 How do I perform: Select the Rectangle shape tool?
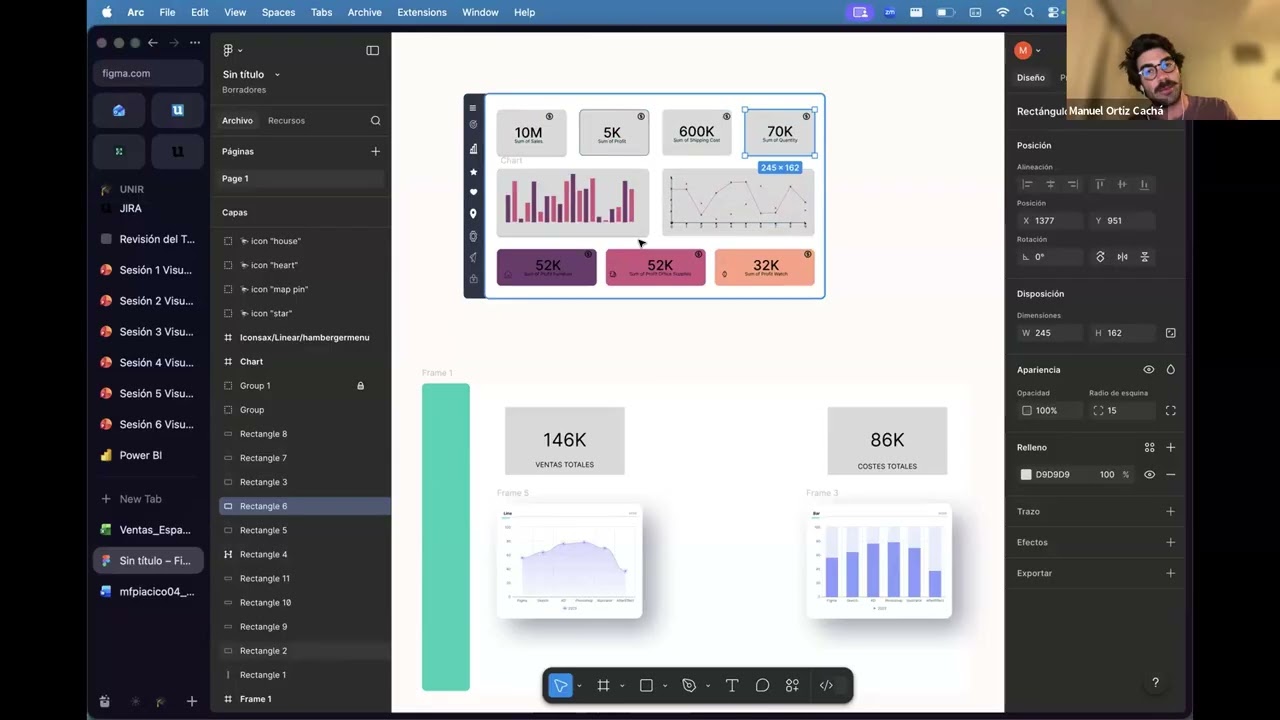coord(646,685)
